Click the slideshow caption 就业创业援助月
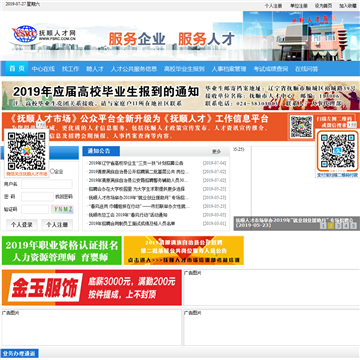The width and height of the screenshot is (360, 360). click(x=295, y=220)
